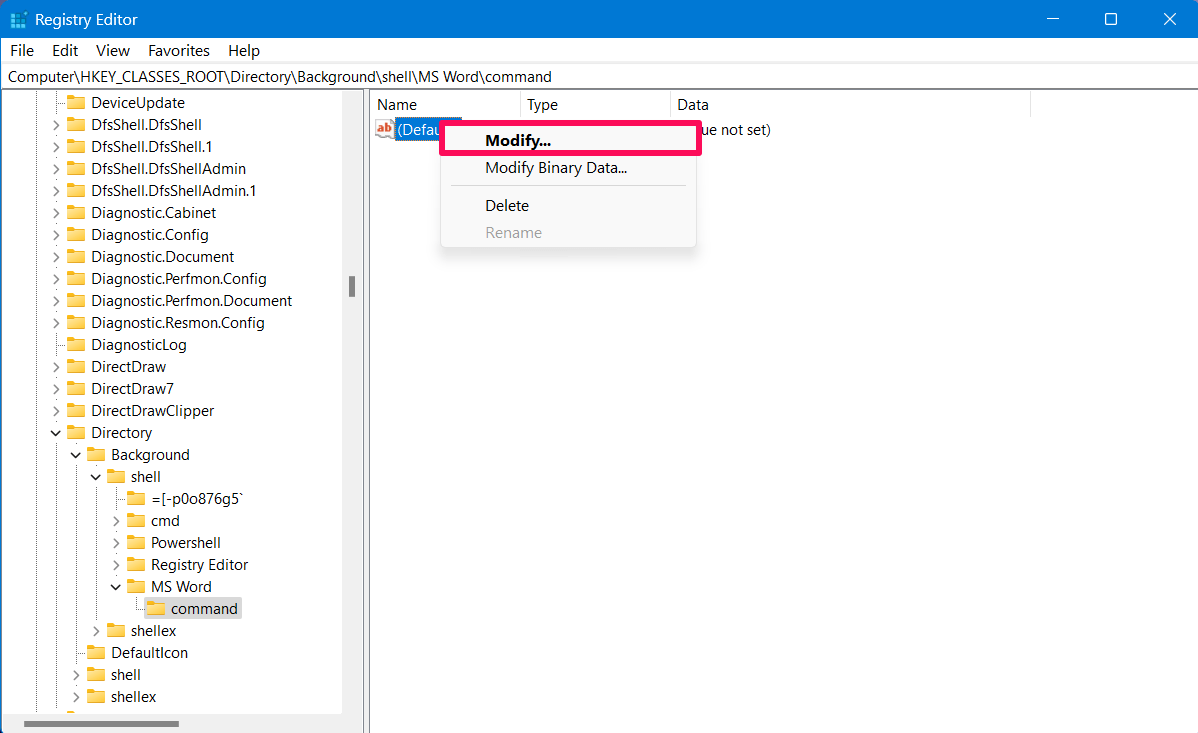Viewport: 1198px width, 733px height.
Task: Expand the DfsShell.DfsShell.1 key
Action: coord(56,147)
